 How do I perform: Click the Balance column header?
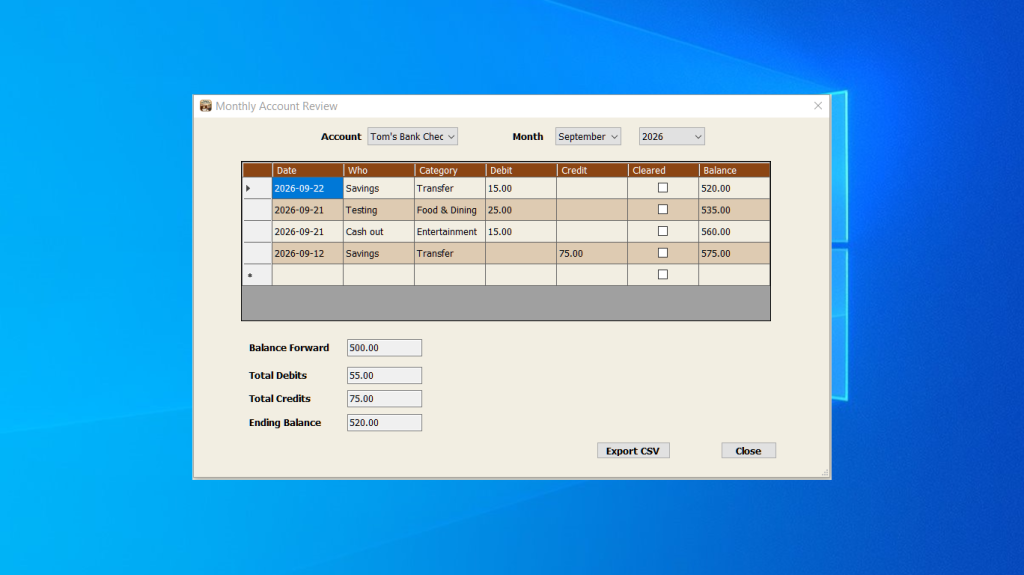[734, 170]
